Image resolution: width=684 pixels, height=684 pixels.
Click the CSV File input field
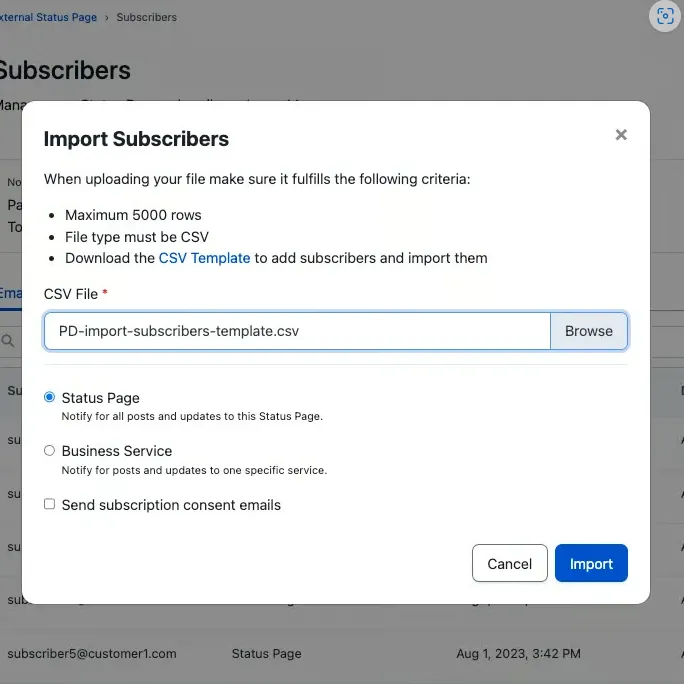tap(297, 331)
